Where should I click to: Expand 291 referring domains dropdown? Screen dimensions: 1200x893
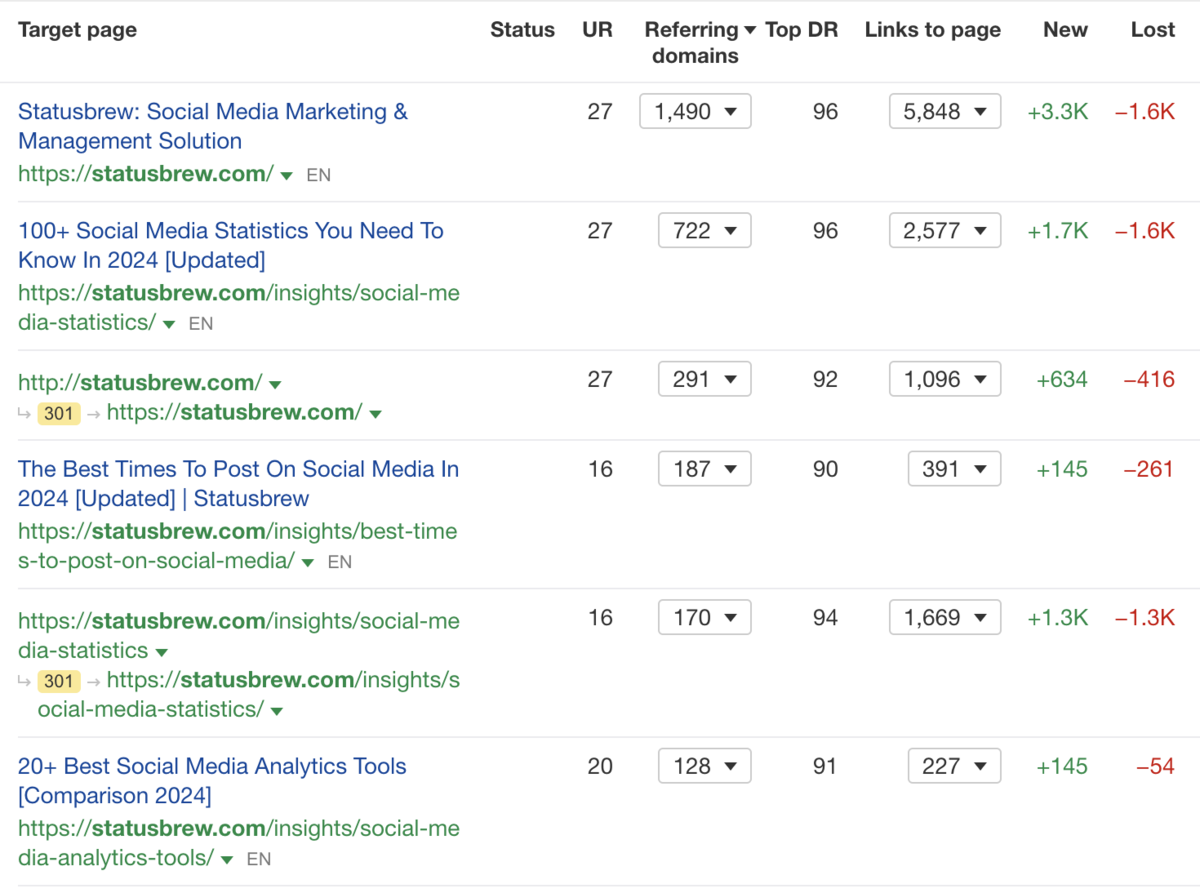704,380
